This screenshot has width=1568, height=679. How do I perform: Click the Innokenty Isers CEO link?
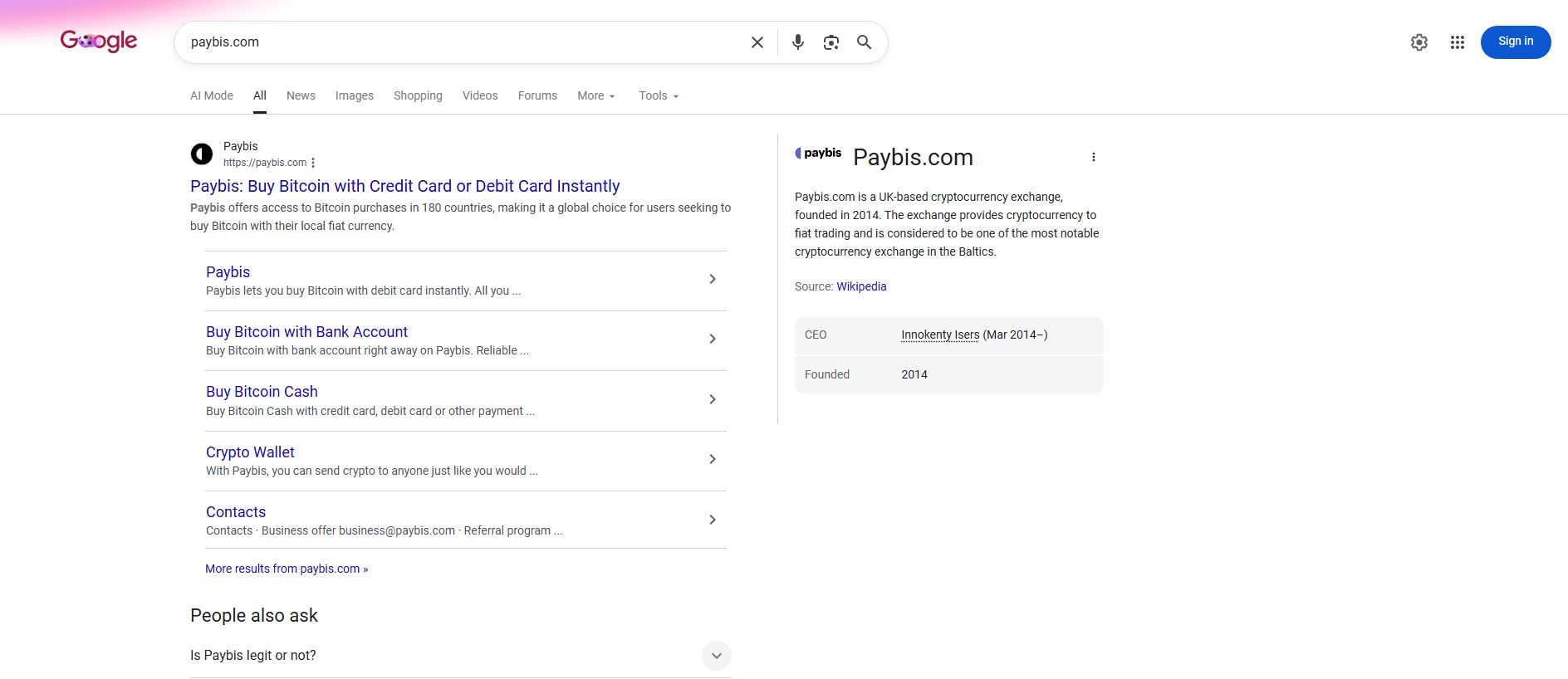[940, 335]
